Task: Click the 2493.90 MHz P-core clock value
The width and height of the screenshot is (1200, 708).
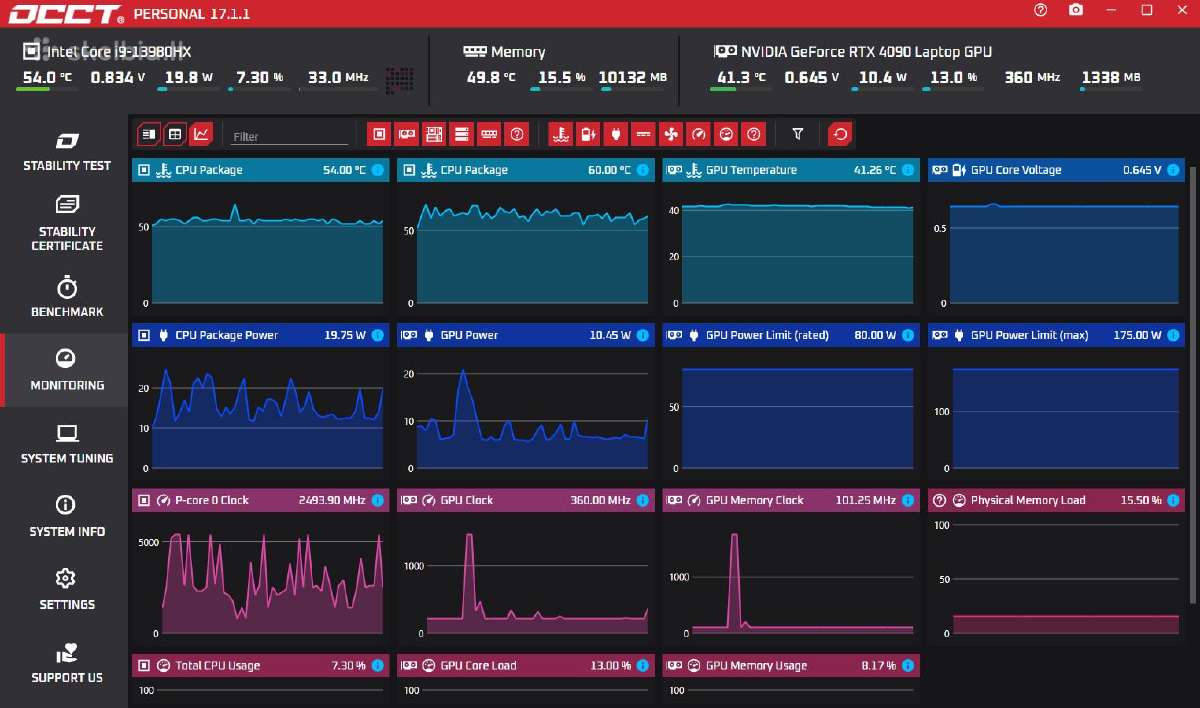Action: pos(332,500)
